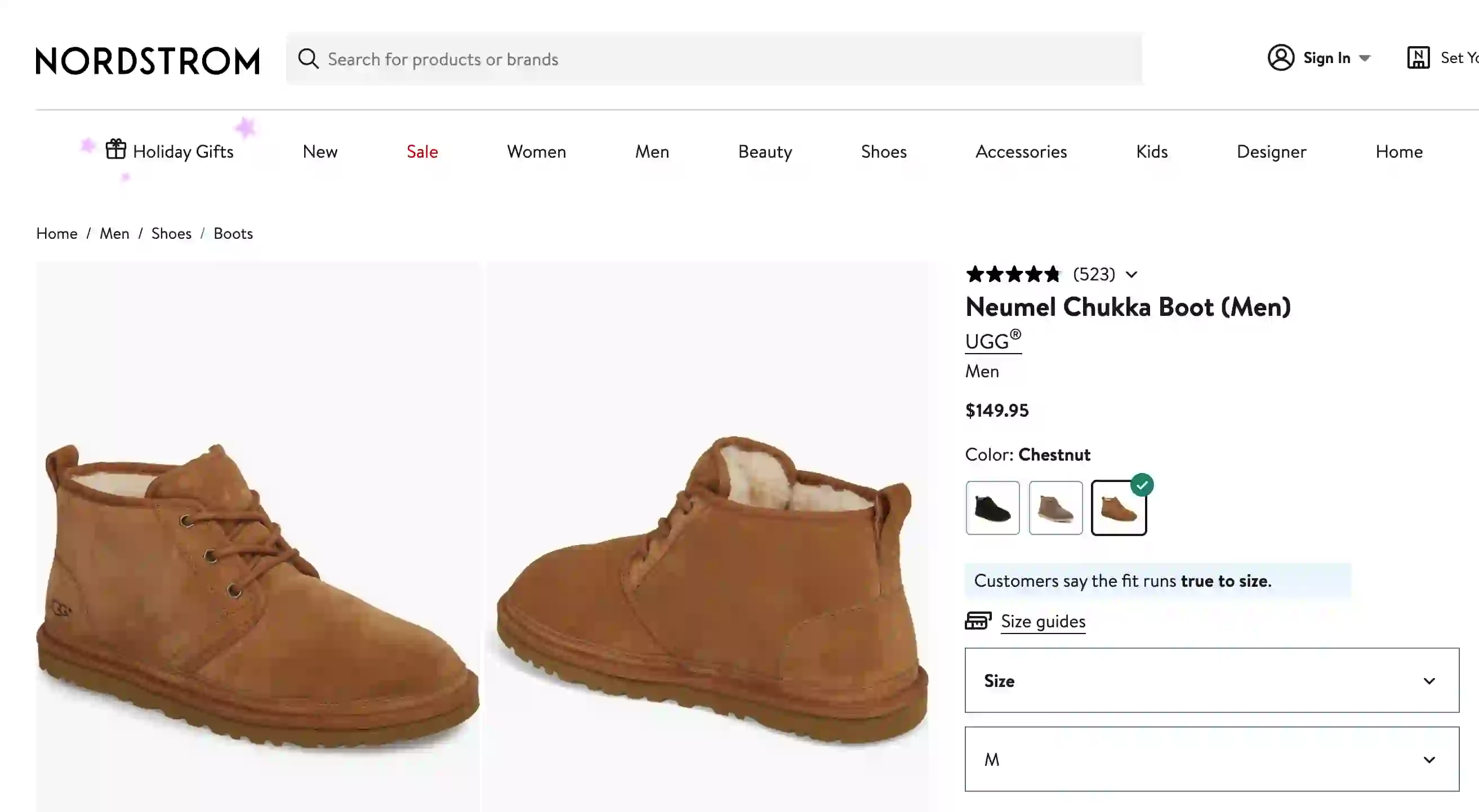Click the ruler icon next to Size guides

point(978,621)
